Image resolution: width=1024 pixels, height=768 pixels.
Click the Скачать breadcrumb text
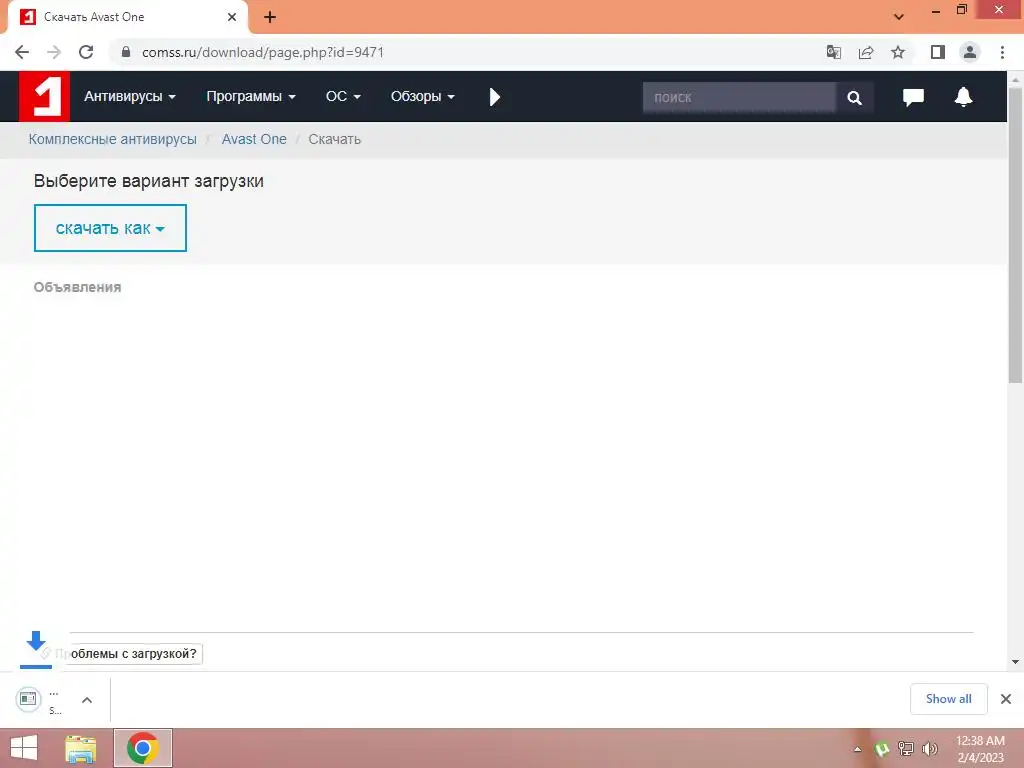click(334, 139)
